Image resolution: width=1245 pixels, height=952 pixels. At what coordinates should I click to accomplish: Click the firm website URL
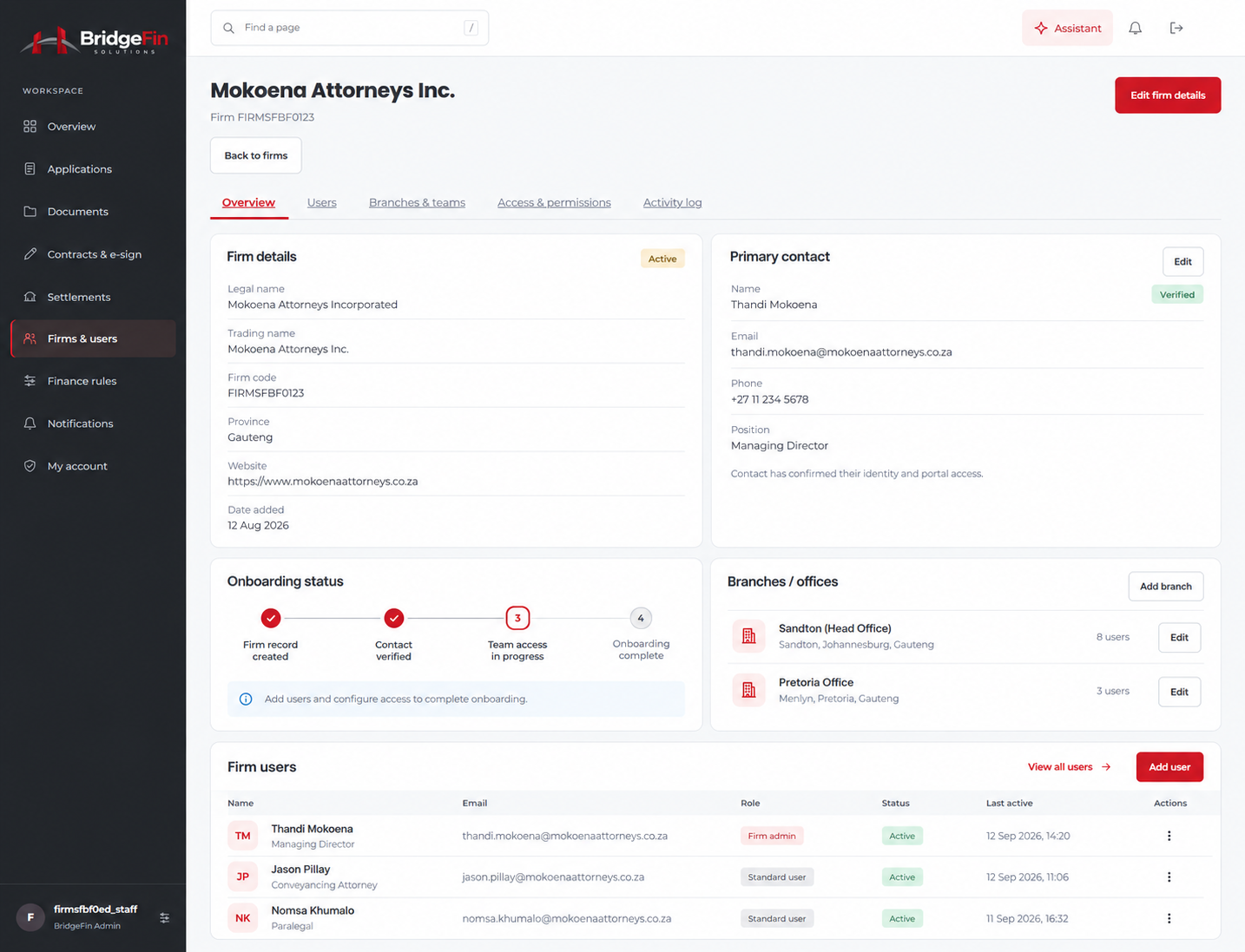coord(323,482)
